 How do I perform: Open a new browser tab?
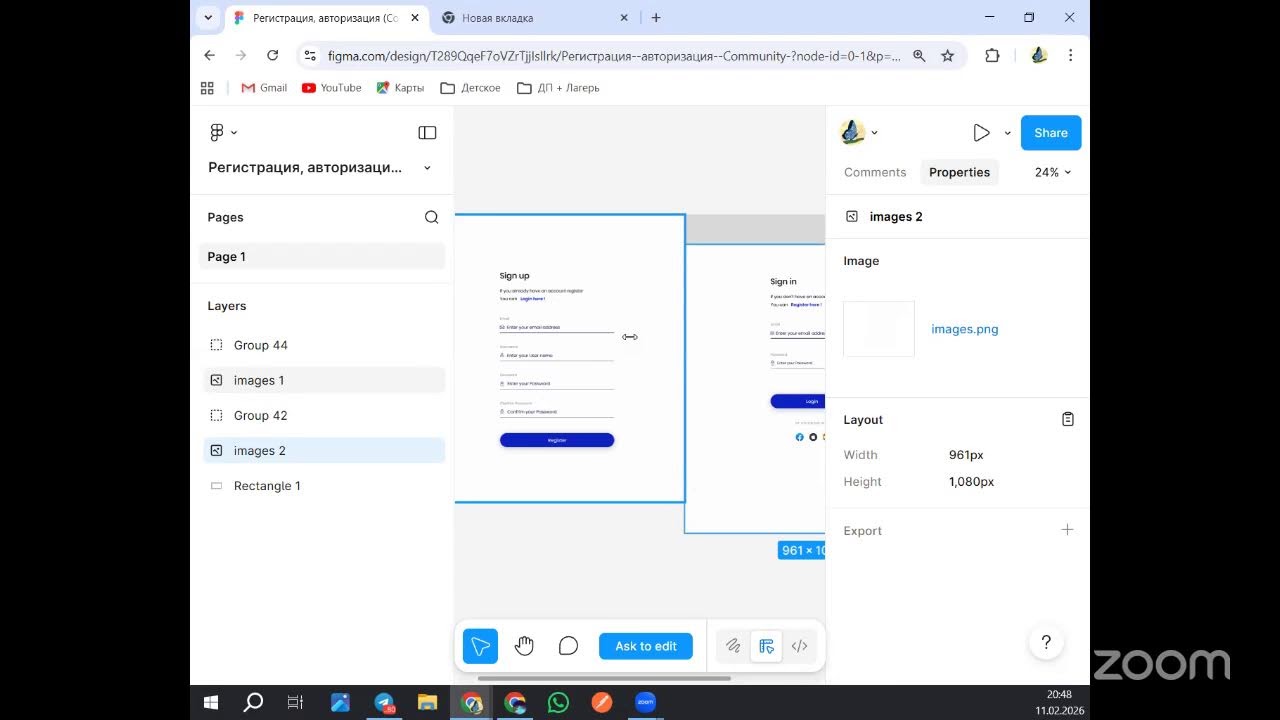(x=656, y=18)
